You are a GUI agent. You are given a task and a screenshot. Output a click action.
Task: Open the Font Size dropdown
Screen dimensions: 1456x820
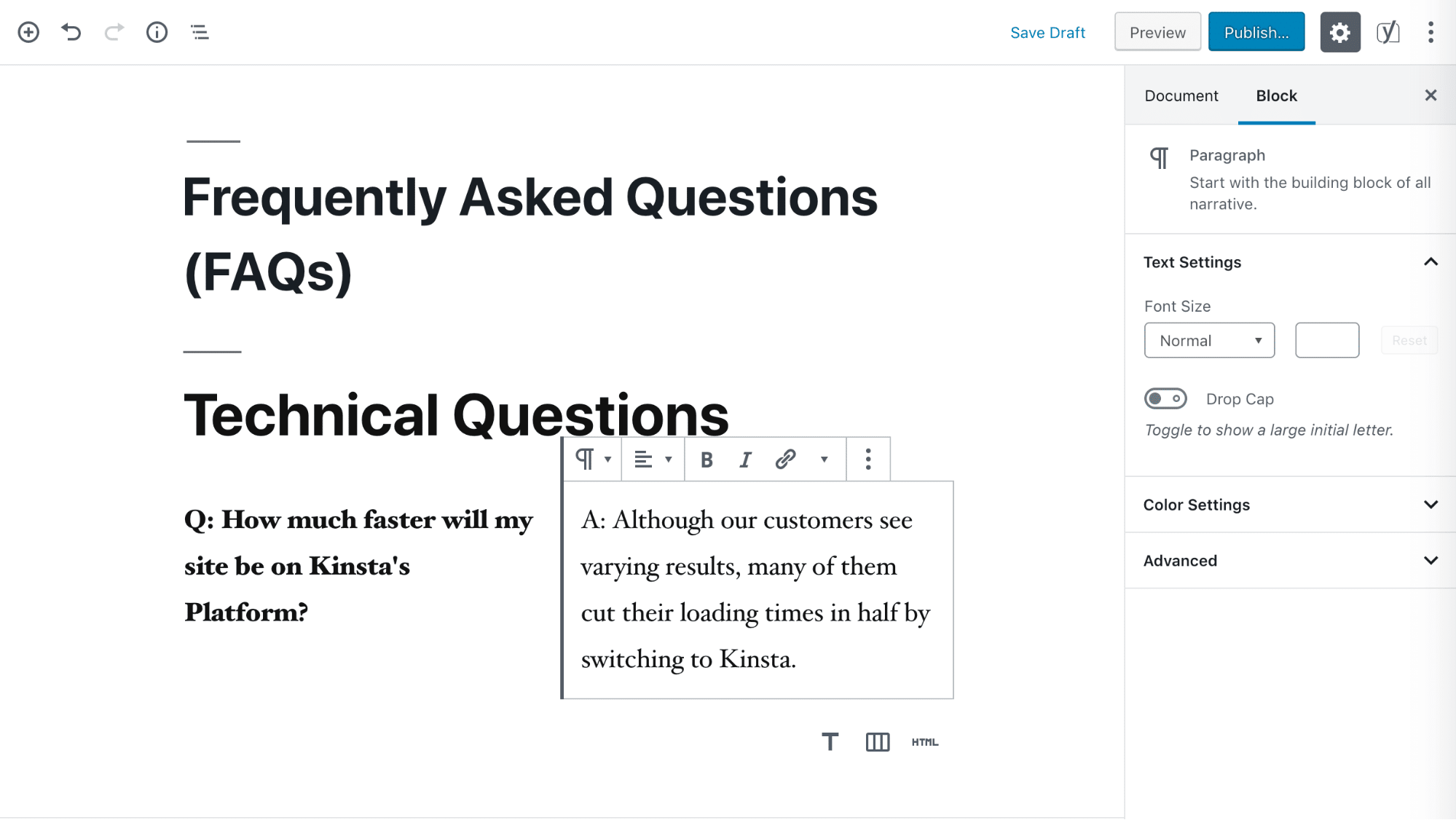1209,340
